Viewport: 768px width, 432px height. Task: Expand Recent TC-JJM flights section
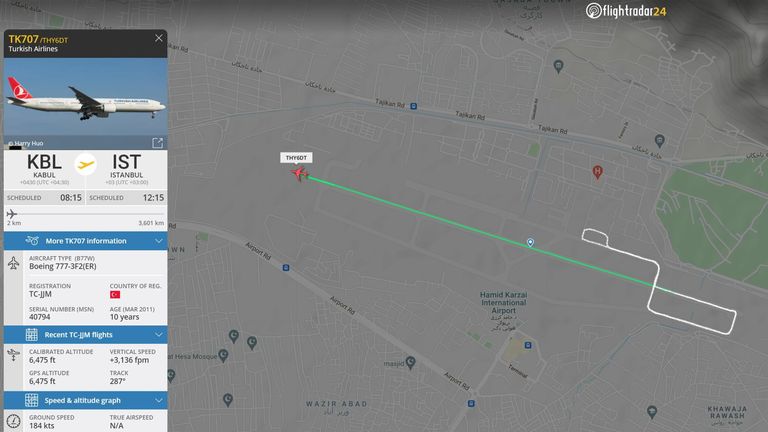[86, 335]
